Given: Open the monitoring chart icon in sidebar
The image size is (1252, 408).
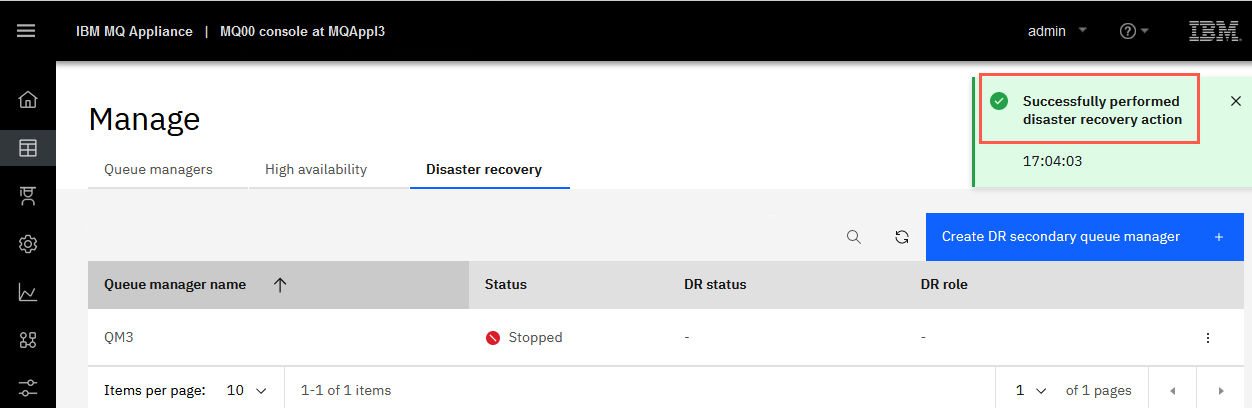Looking at the screenshot, I should 28,292.
